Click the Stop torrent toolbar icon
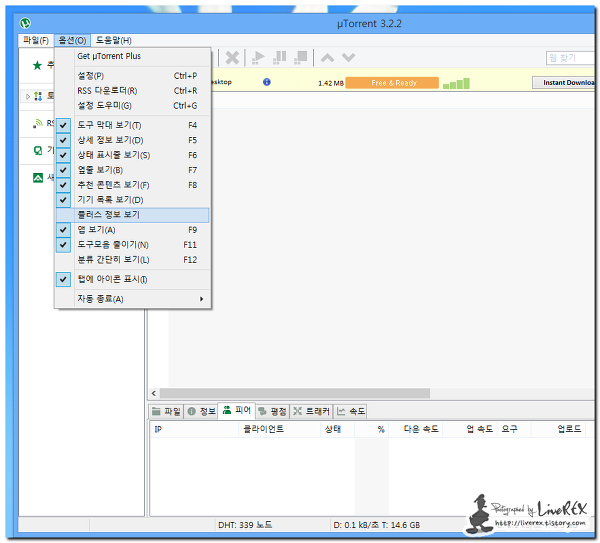This screenshot has height=543, width=600. click(x=301, y=57)
